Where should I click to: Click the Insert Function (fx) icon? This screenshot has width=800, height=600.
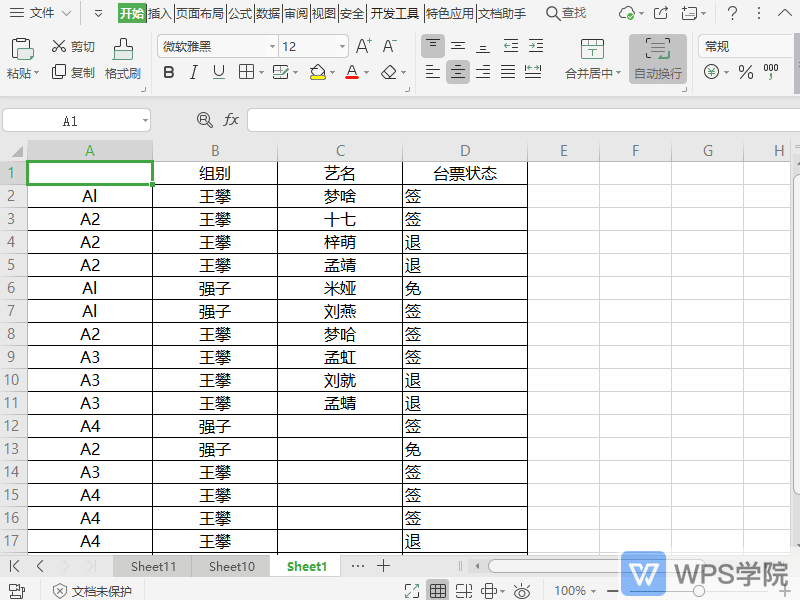(232, 119)
